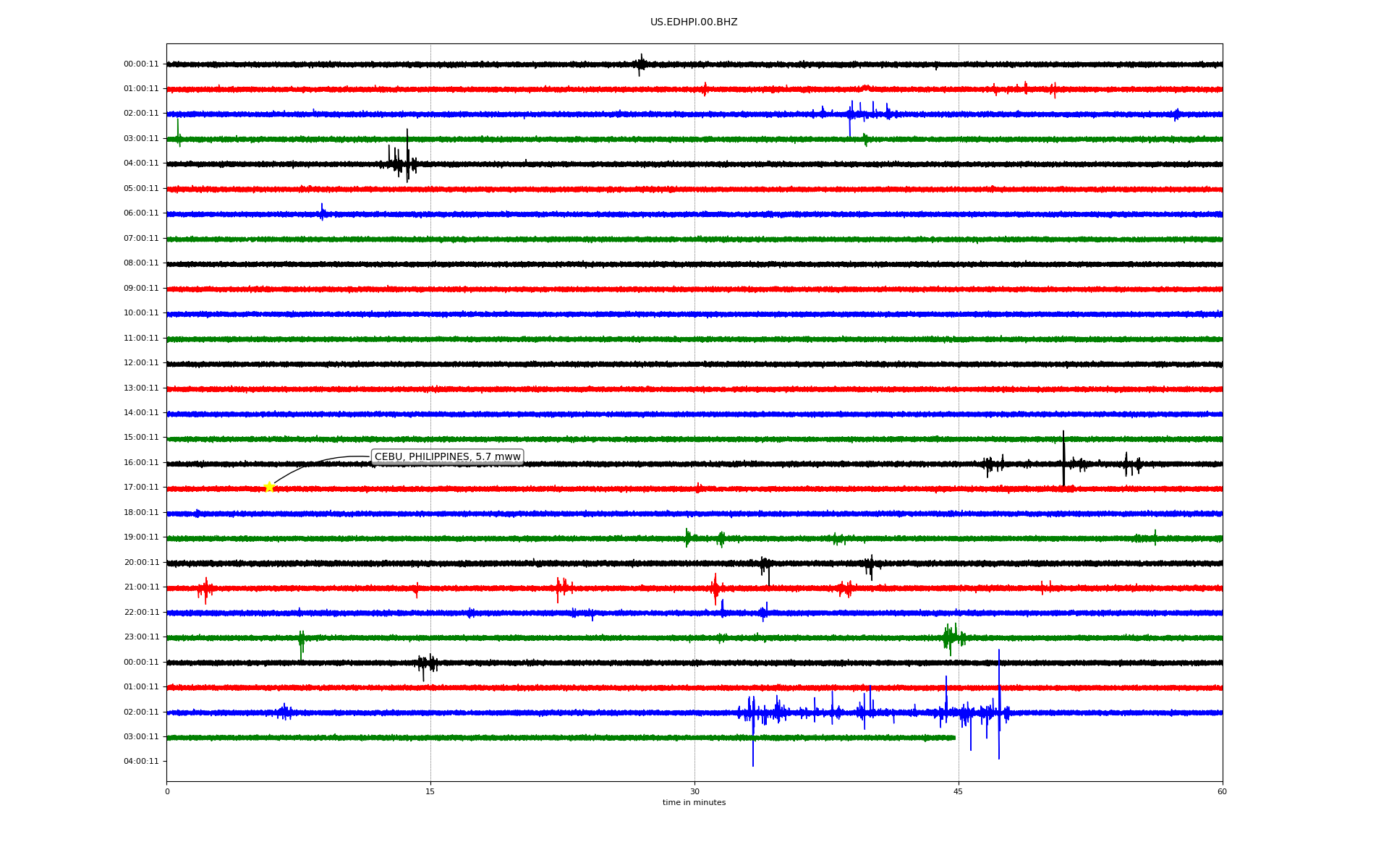This screenshot has height=868, width=1389.
Task: Click the 00:00:11 label at top
Action: [141, 64]
